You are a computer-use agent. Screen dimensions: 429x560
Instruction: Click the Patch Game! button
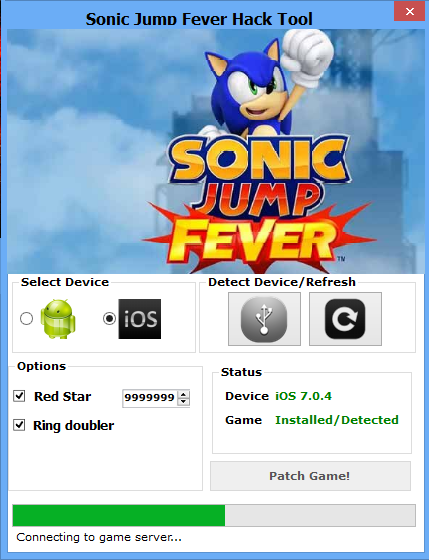click(310, 476)
